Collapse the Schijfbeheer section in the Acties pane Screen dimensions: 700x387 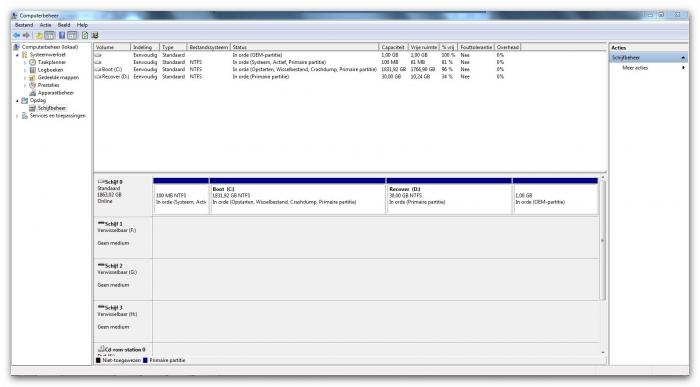(683, 58)
